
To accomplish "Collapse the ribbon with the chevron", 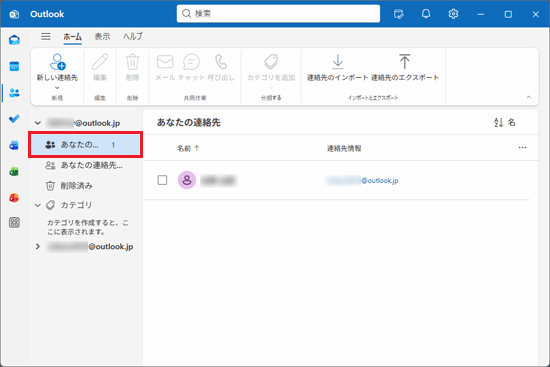I will coord(529,97).
